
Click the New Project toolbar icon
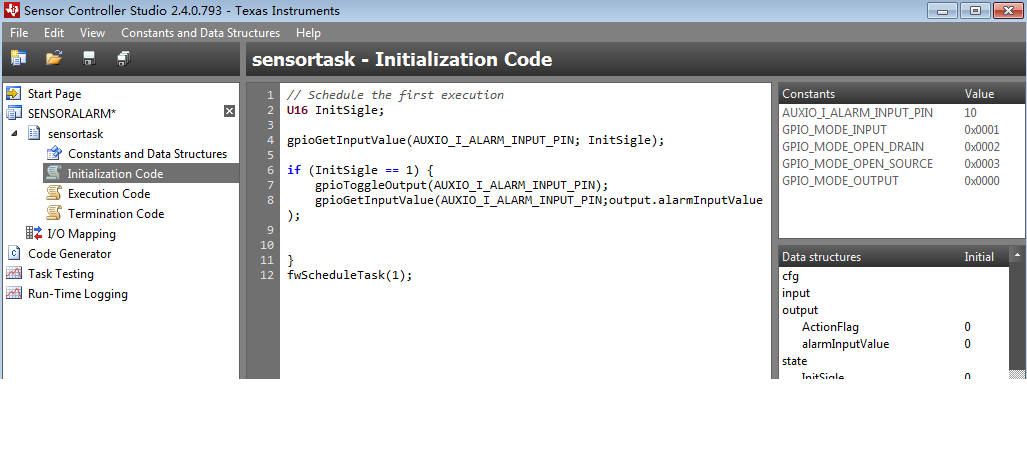click(18, 59)
